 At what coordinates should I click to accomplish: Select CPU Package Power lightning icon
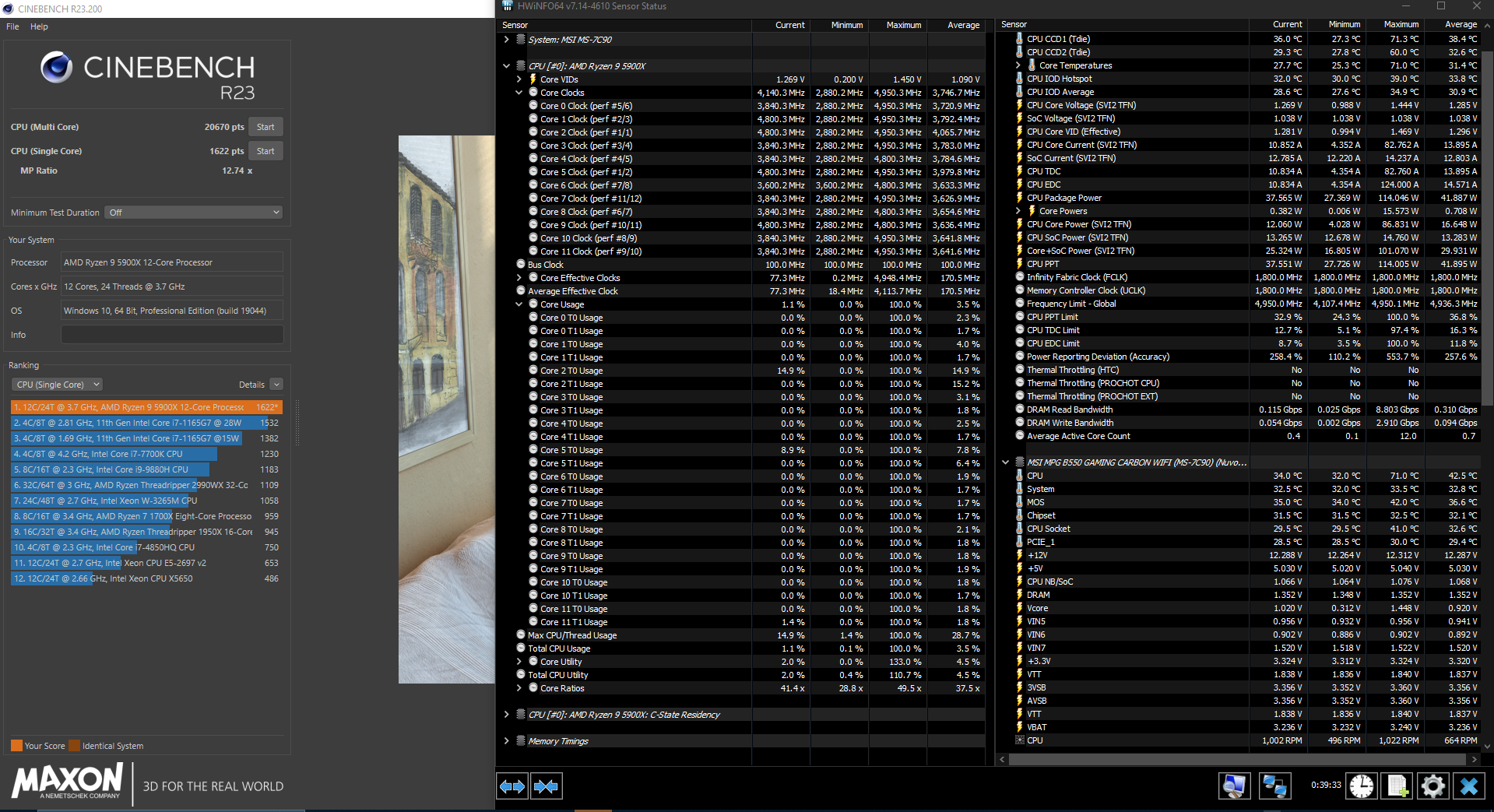click(x=1019, y=198)
